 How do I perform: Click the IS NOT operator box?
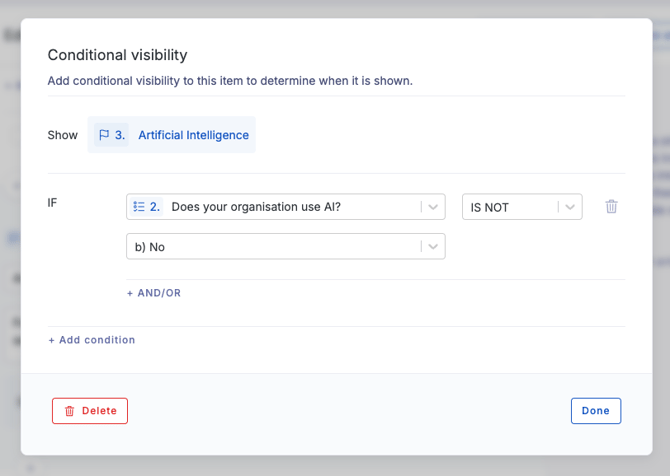pos(522,207)
